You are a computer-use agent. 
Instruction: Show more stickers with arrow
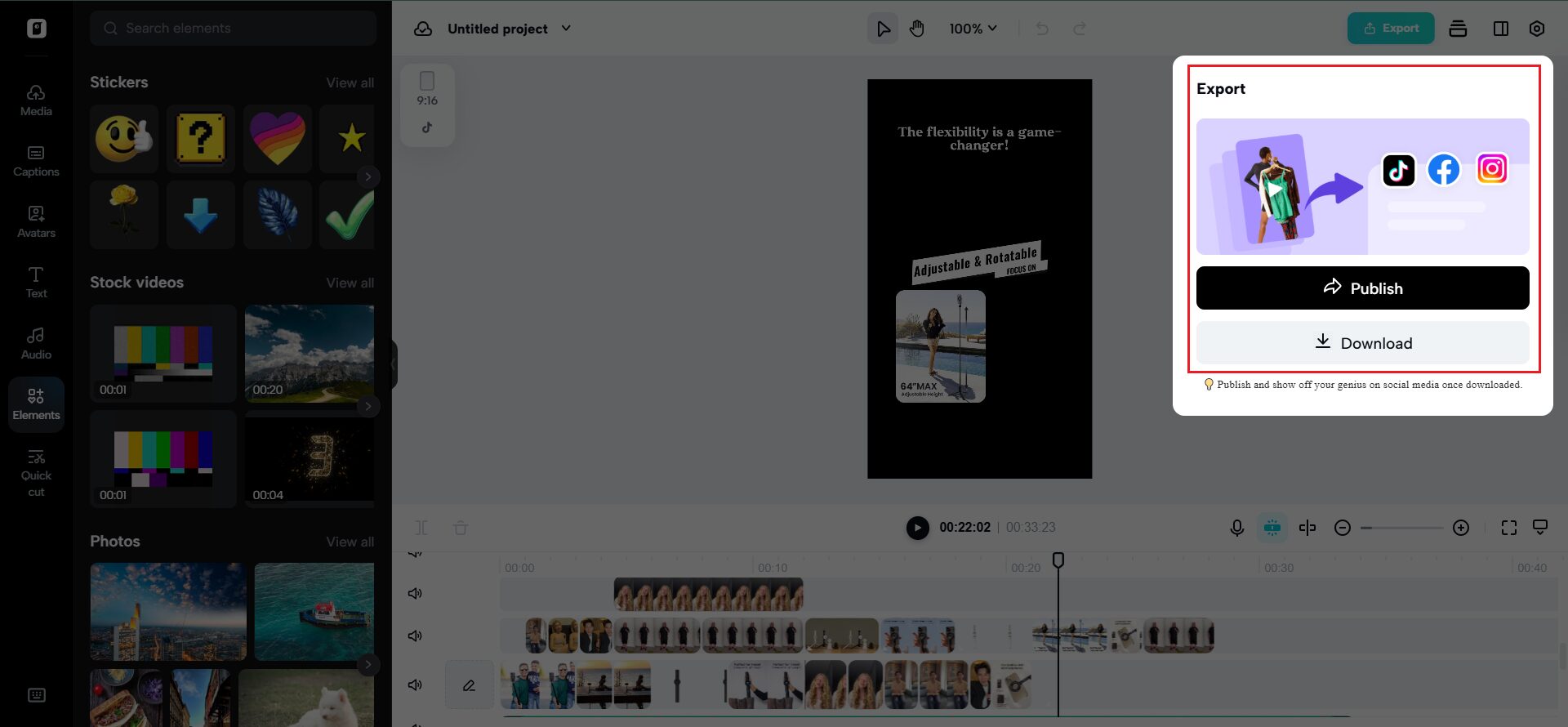click(368, 176)
